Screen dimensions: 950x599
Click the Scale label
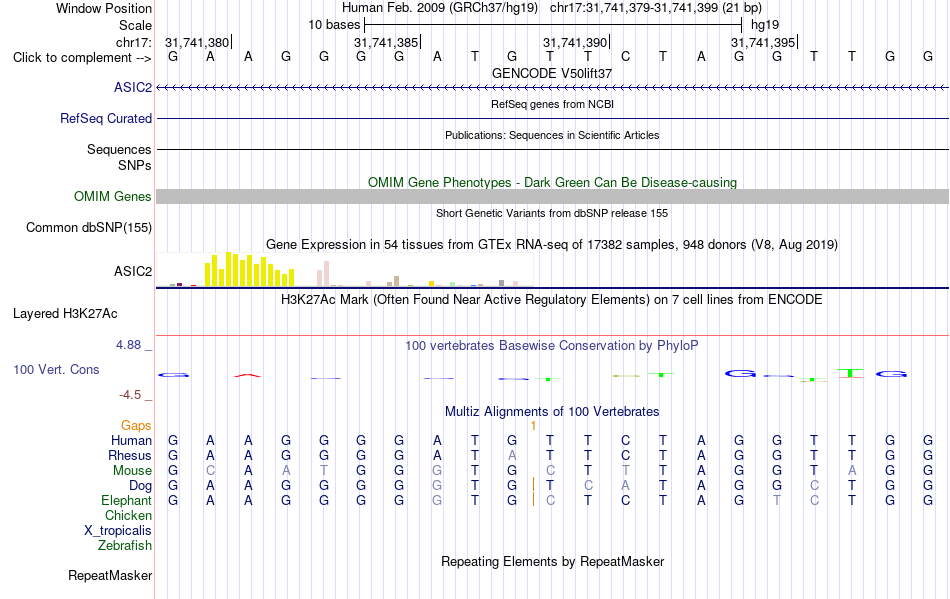click(136, 25)
